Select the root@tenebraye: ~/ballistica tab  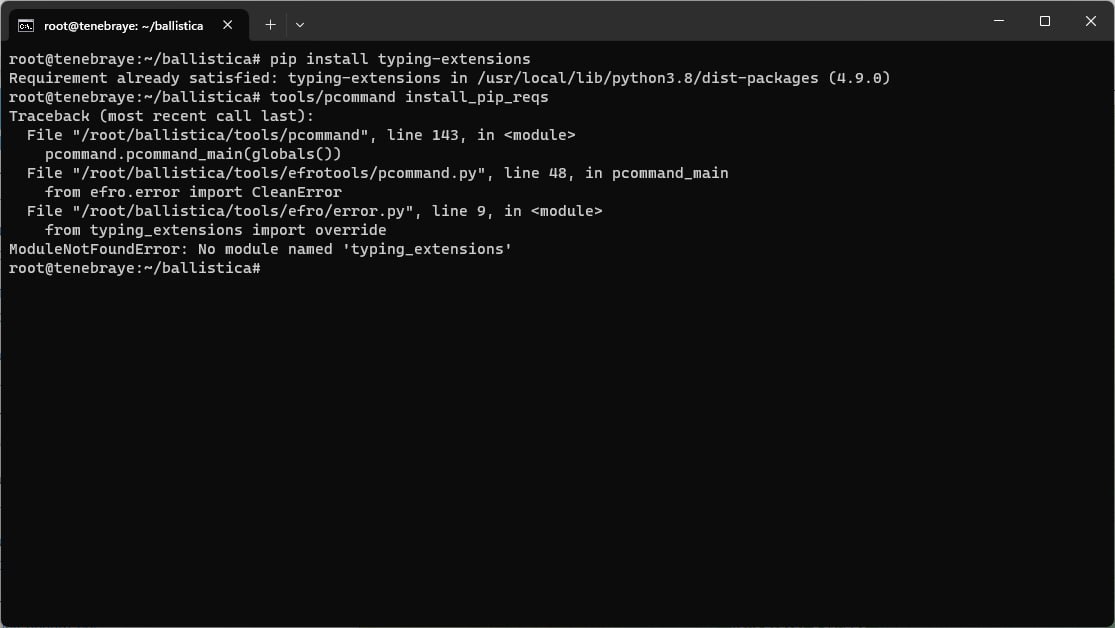pyautogui.click(x=123, y=25)
